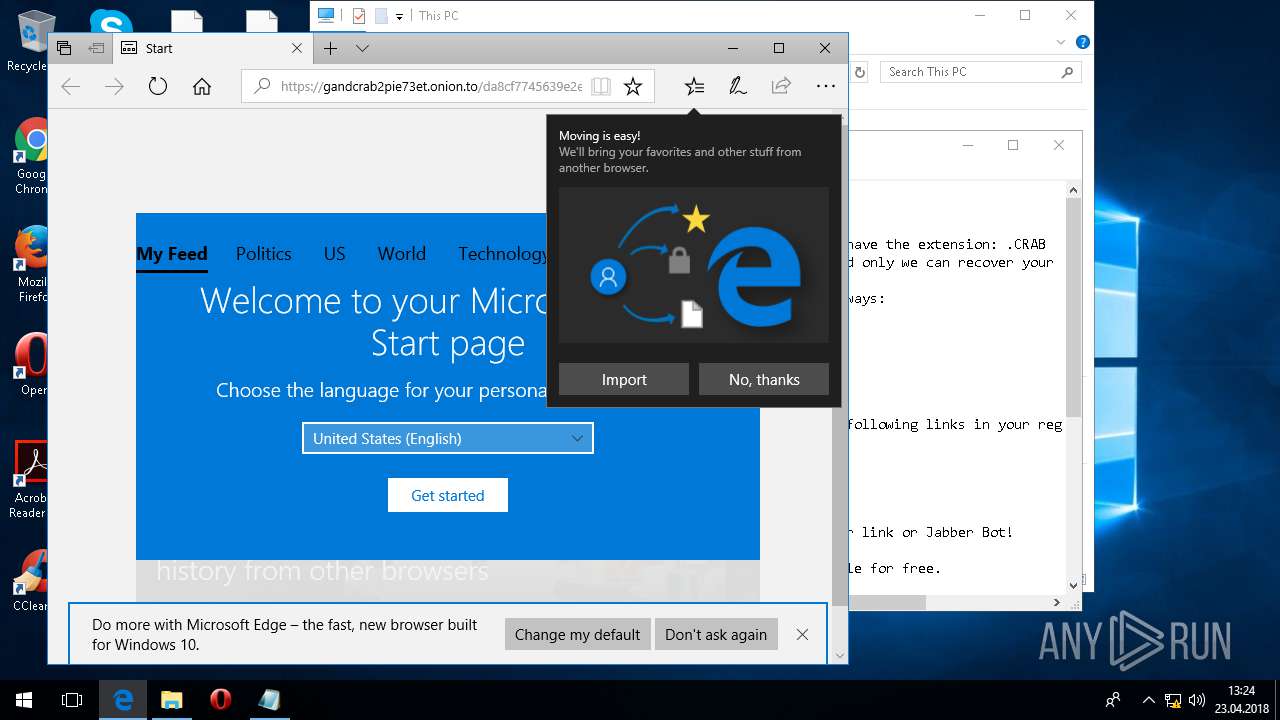Open the volume speaker icon
The image size is (1280, 720).
(1197, 700)
